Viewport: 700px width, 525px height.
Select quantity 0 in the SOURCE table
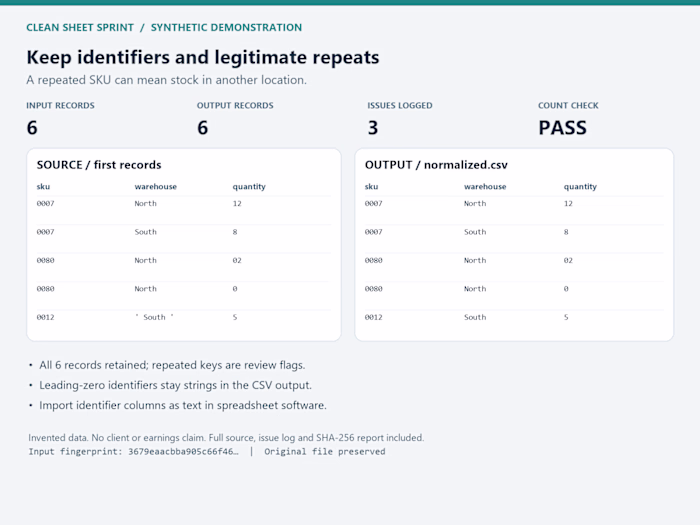click(235, 289)
